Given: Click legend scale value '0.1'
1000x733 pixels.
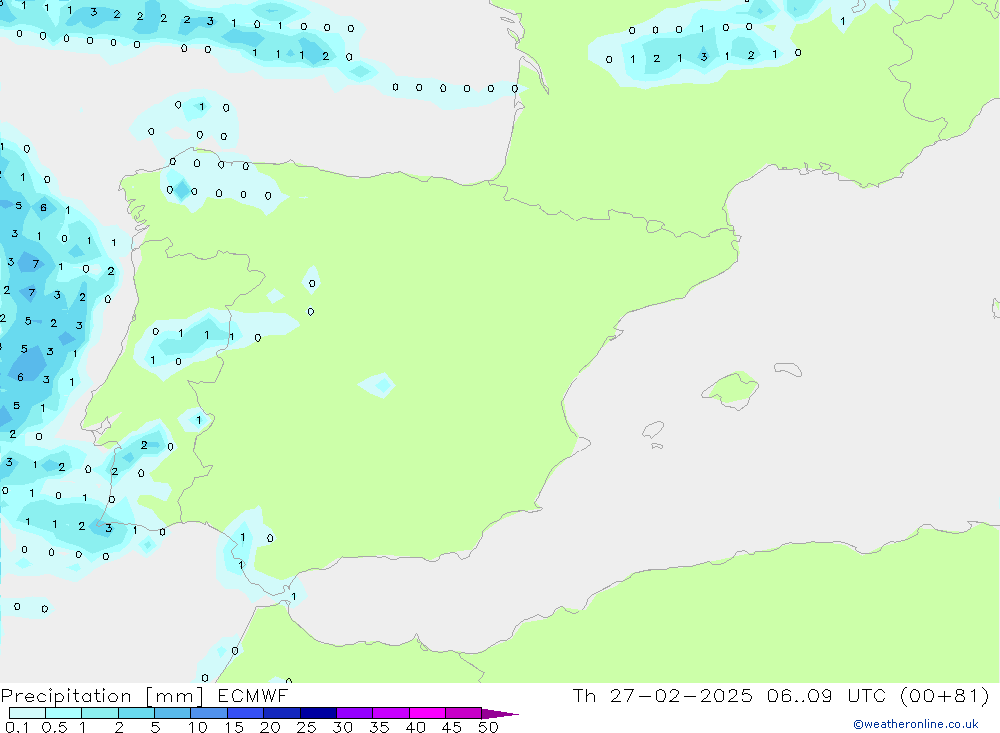Looking at the screenshot, I should coord(17,727).
